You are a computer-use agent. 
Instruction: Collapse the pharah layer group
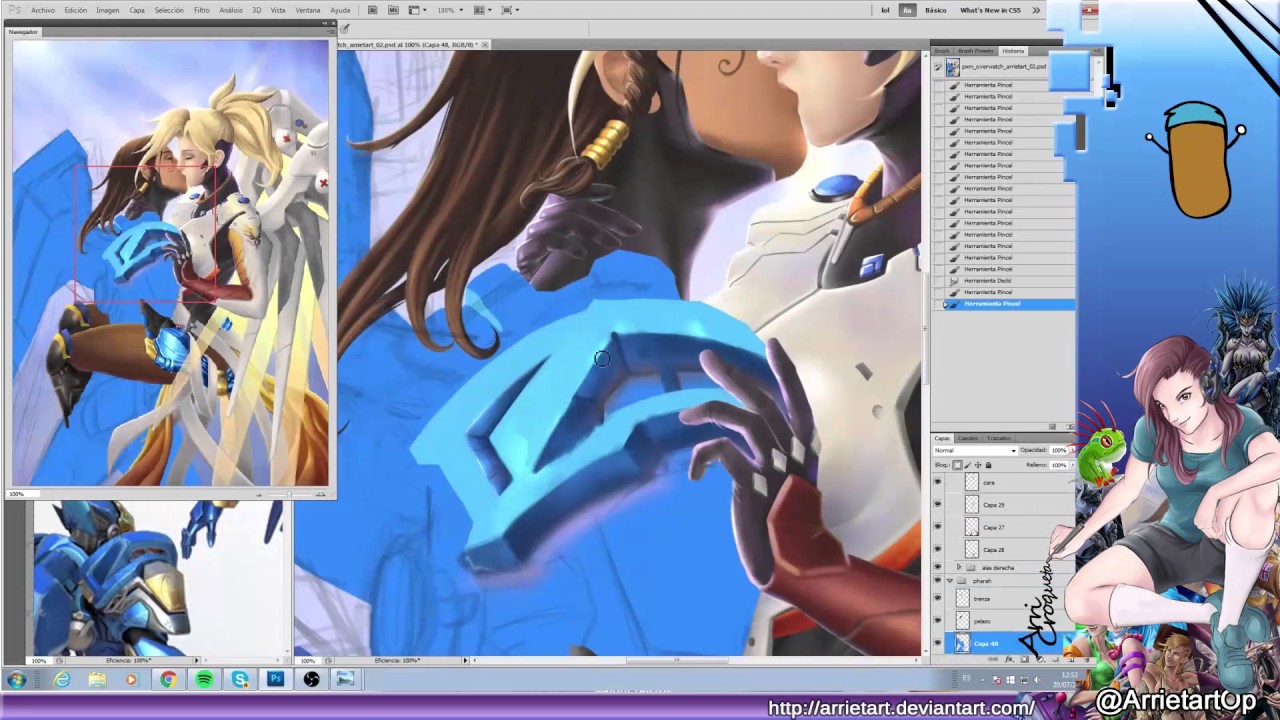pos(950,580)
